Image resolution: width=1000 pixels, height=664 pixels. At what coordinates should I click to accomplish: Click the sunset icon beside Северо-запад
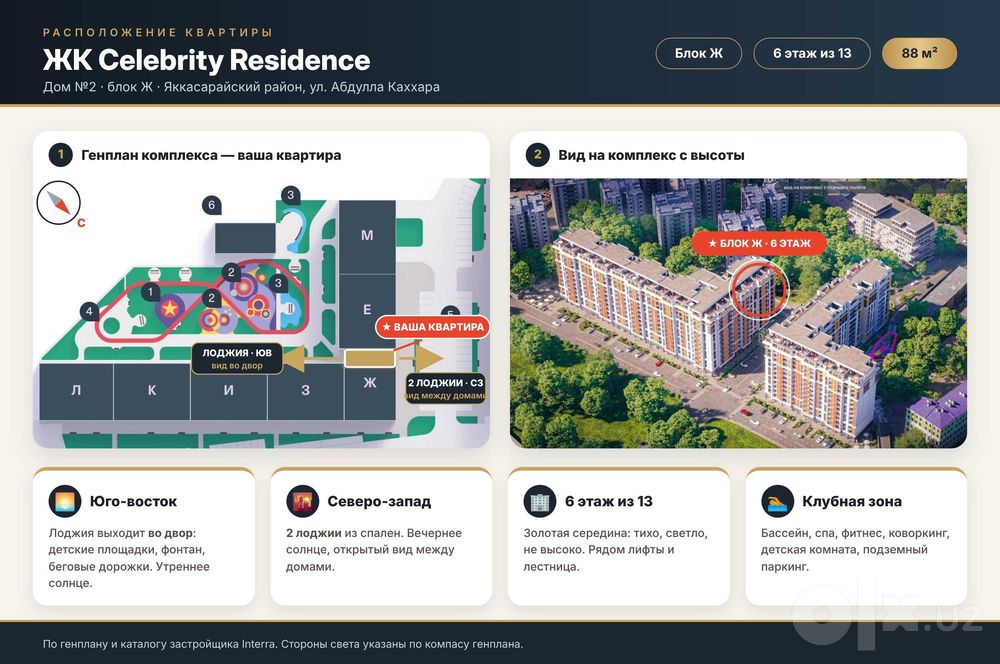pos(302,501)
